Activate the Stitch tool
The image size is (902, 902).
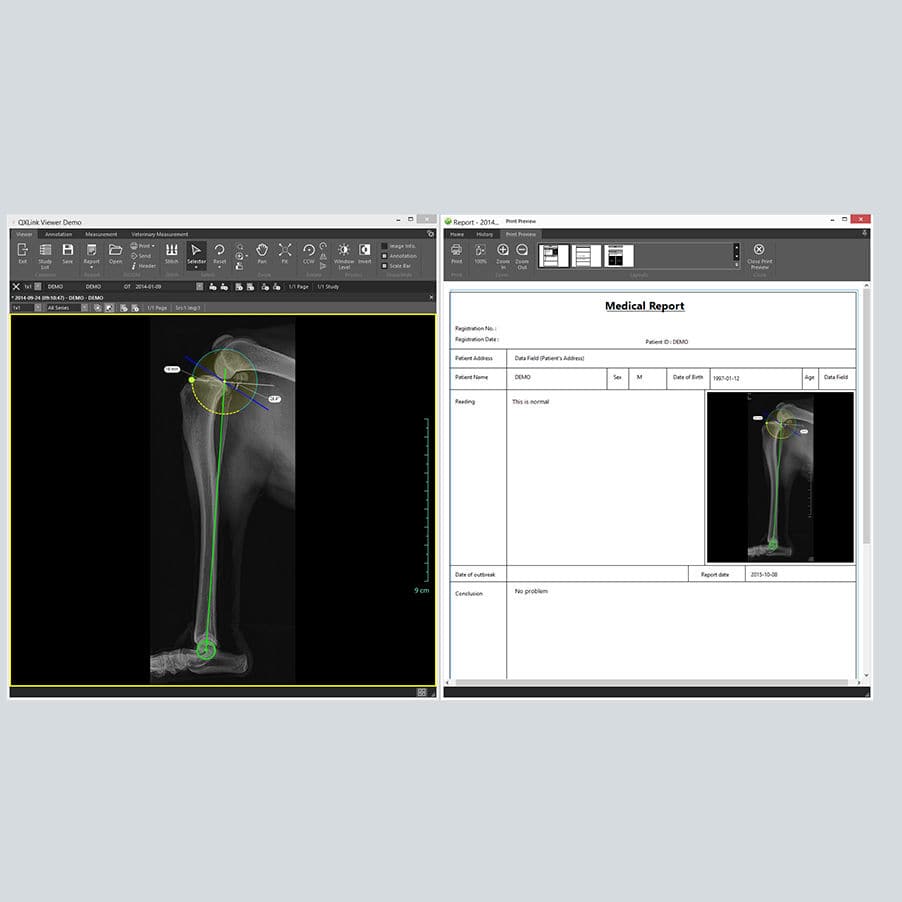click(x=171, y=253)
